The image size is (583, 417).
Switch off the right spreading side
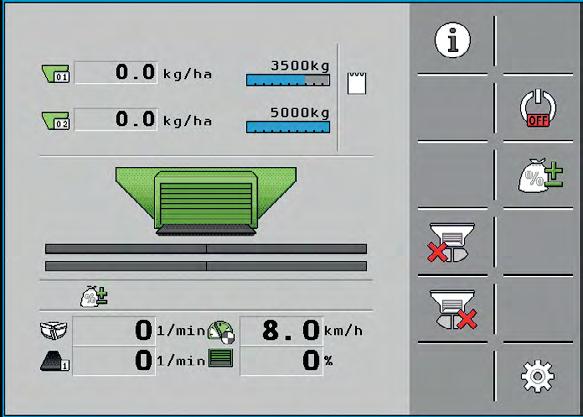[454, 310]
